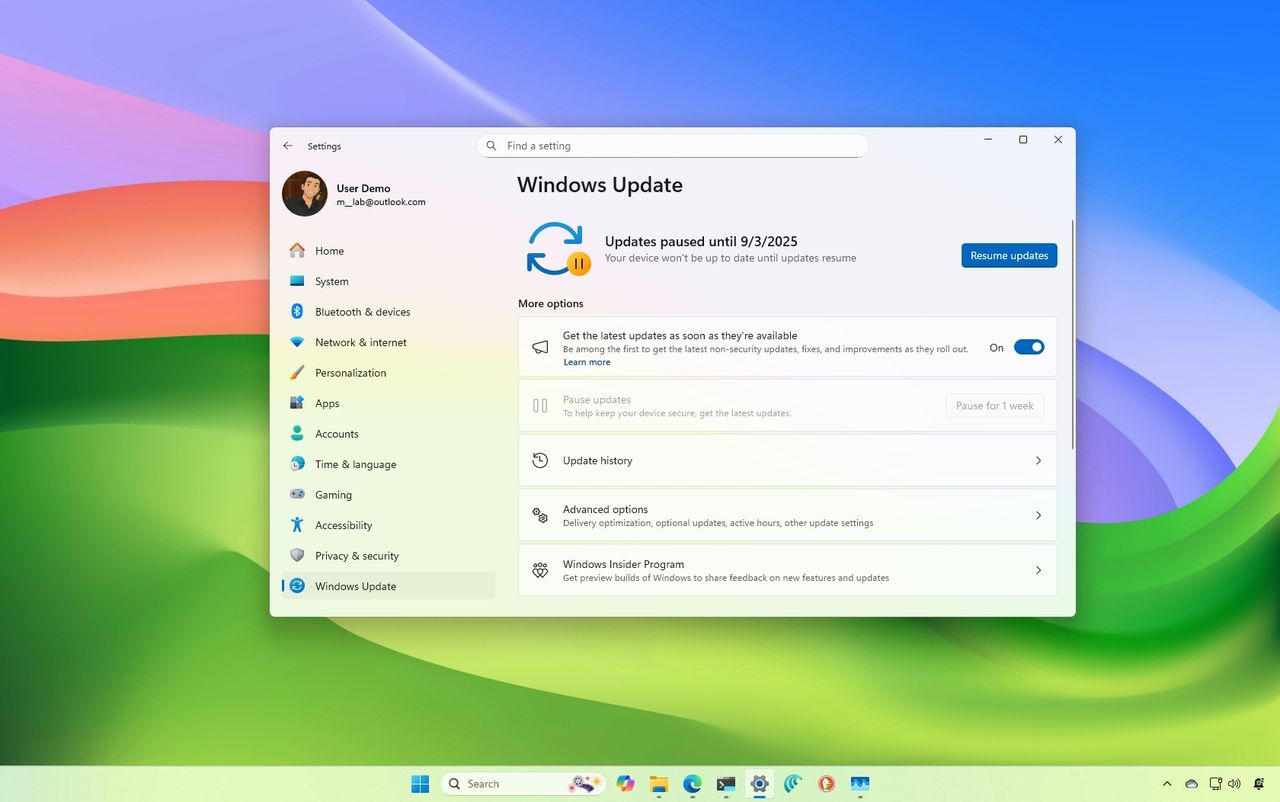Select Accessibility in the sidebar
Screen dimensions: 1280x802
343,525
